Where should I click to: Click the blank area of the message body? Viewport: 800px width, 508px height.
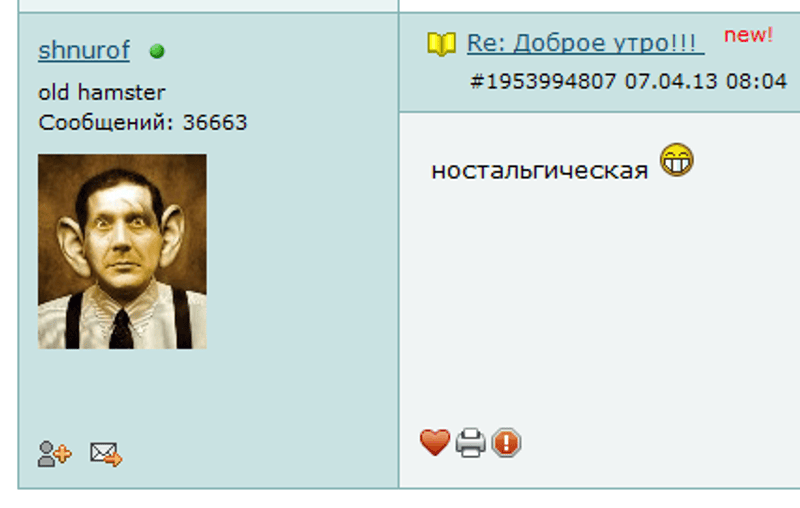point(599,306)
